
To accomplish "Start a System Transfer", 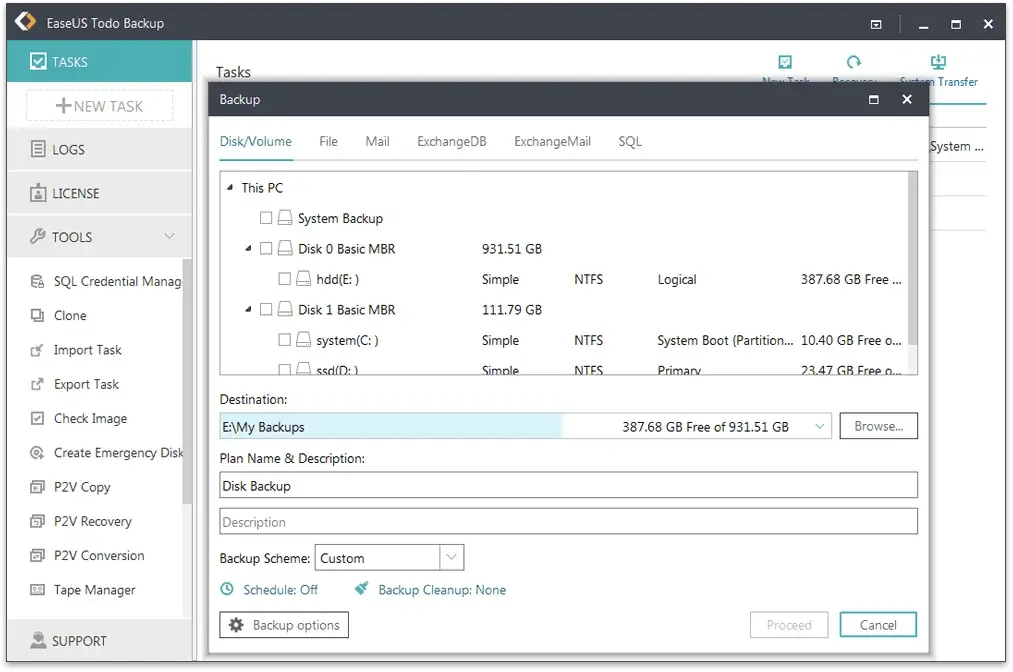I will coord(938,68).
